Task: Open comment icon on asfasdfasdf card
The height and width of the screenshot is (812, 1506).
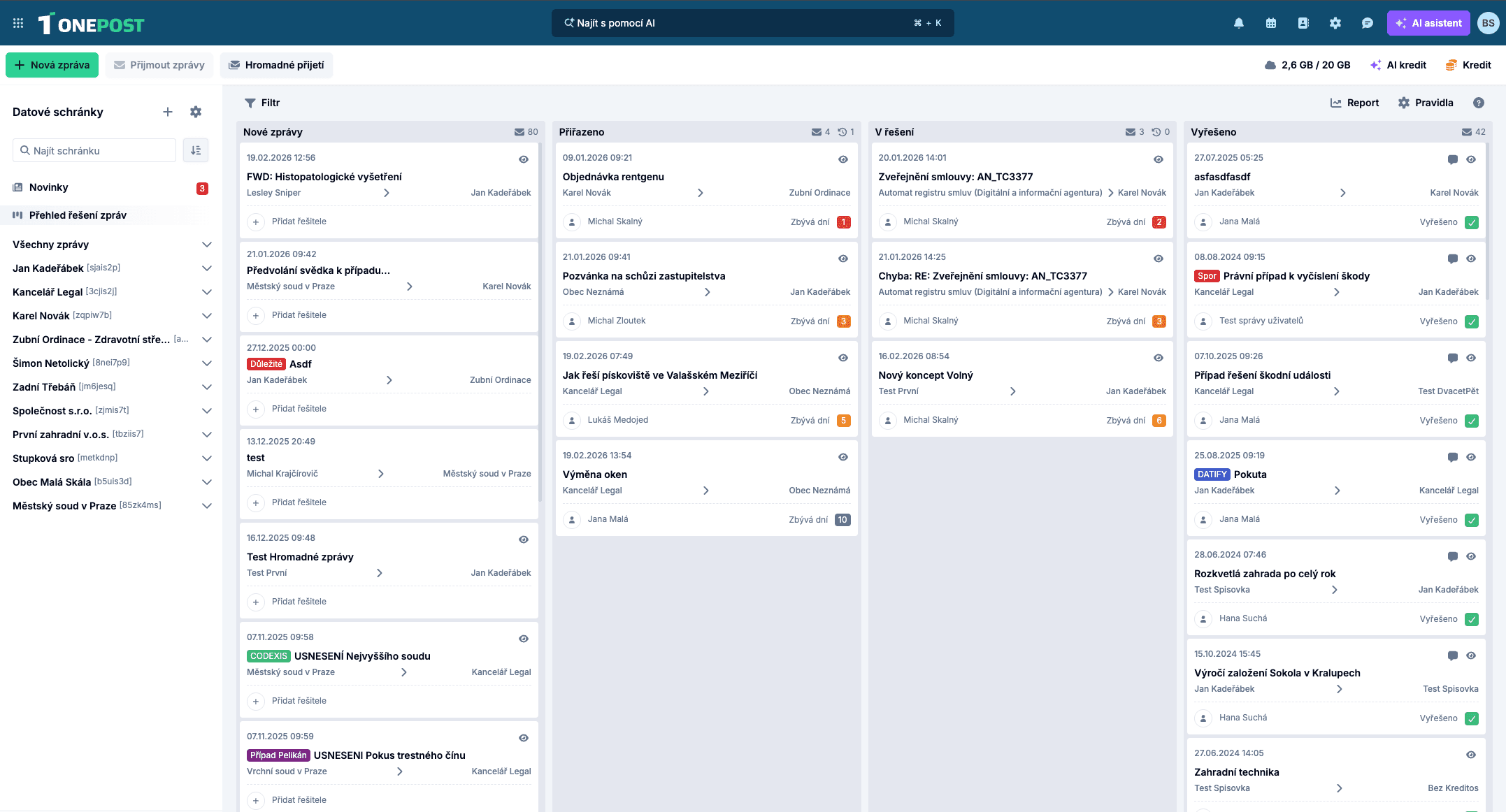Action: pyautogui.click(x=1452, y=159)
